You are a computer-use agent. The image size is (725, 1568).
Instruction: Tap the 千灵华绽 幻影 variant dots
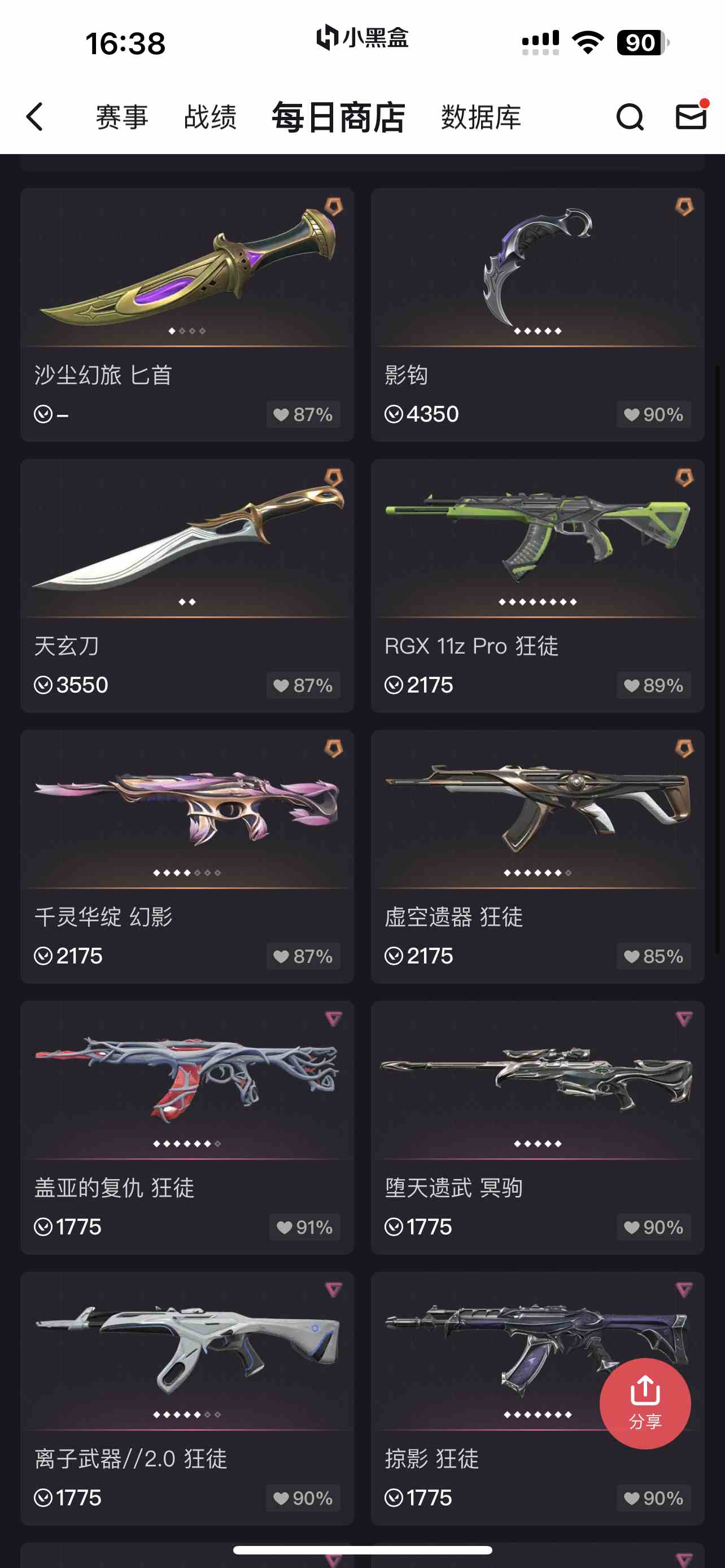(x=187, y=873)
